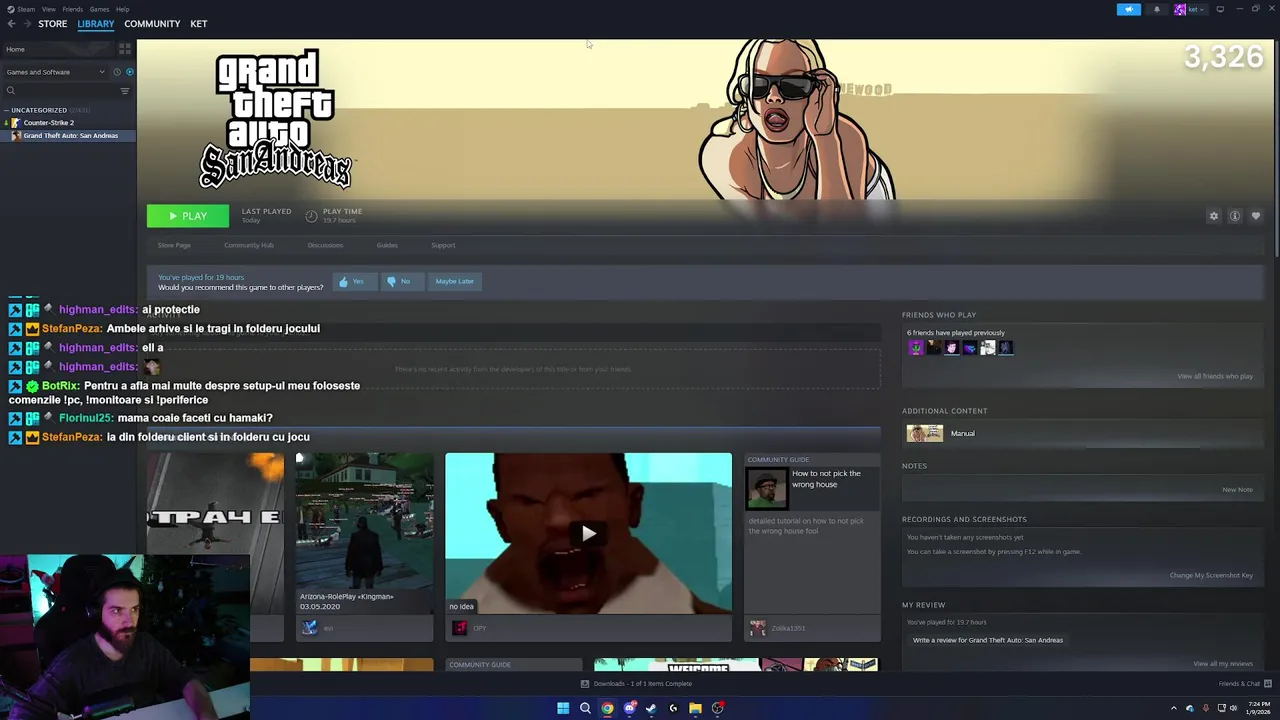Create a New Note

[1237, 490]
